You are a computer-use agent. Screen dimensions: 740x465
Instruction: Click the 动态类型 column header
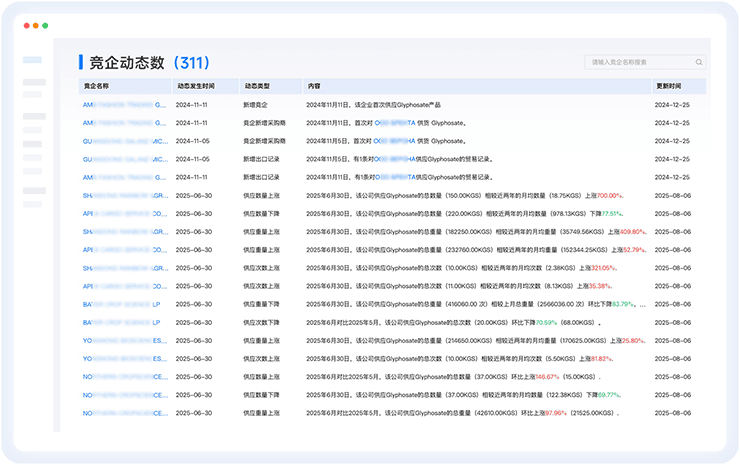(256, 86)
